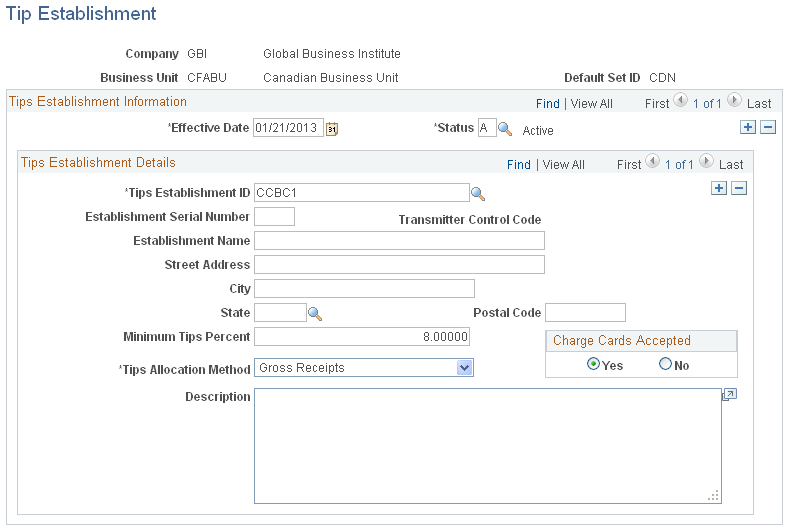The height and width of the screenshot is (530, 787).
Task: Grab the Description resize handle
Action: click(714, 496)
